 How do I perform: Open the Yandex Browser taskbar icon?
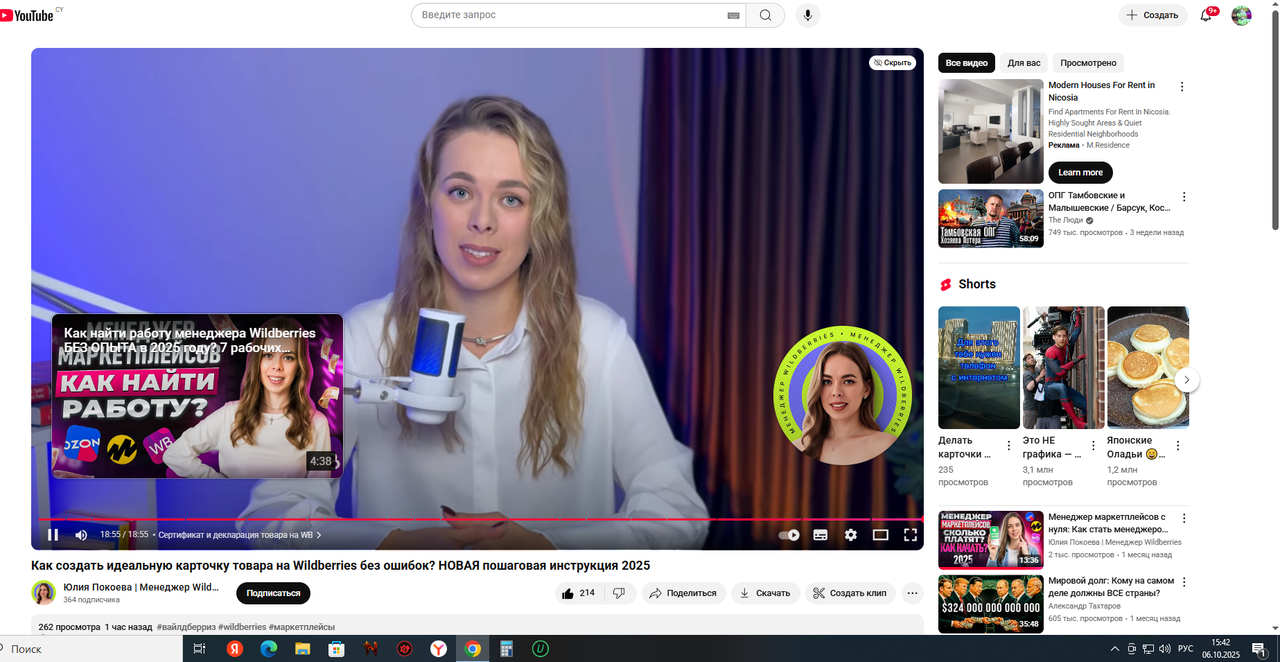(x=438, y=649)
